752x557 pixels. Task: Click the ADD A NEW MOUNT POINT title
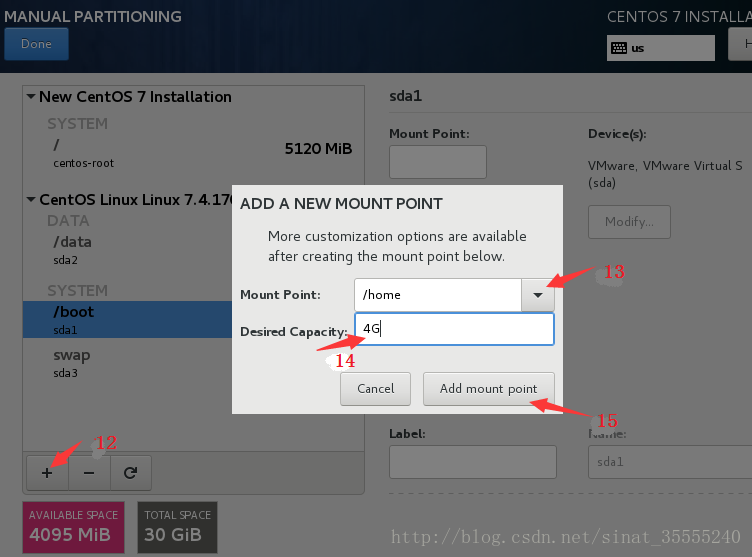click(x=341, y=204)
